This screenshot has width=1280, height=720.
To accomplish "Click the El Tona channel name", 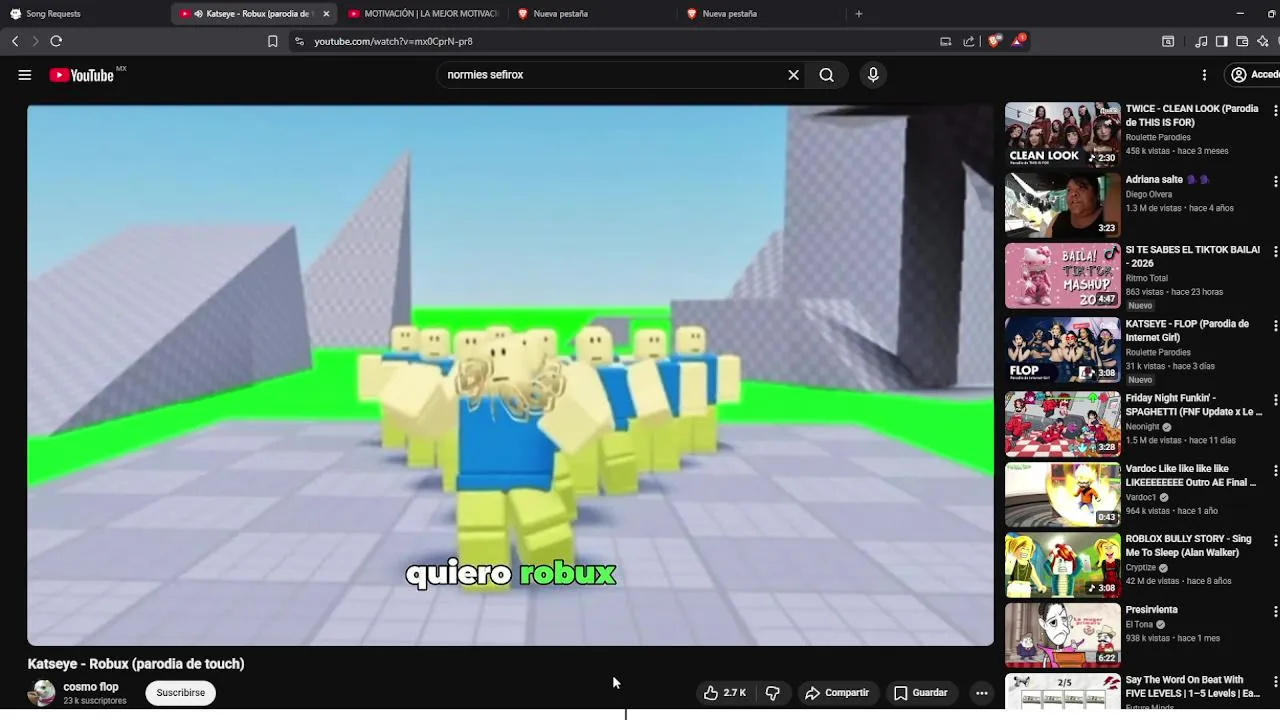I will 1139,624.
